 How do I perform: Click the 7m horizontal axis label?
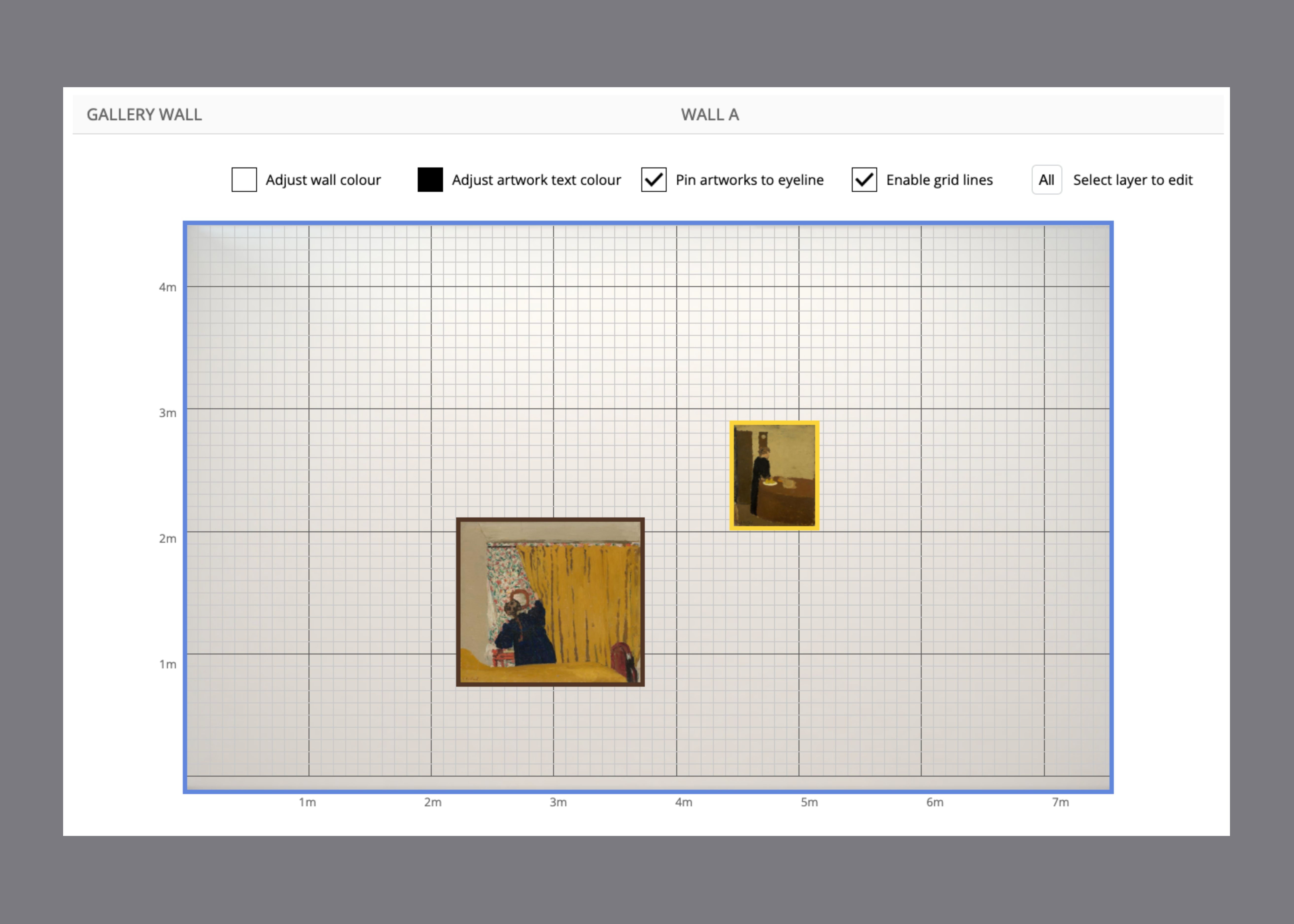click(x=1060, y=802)
